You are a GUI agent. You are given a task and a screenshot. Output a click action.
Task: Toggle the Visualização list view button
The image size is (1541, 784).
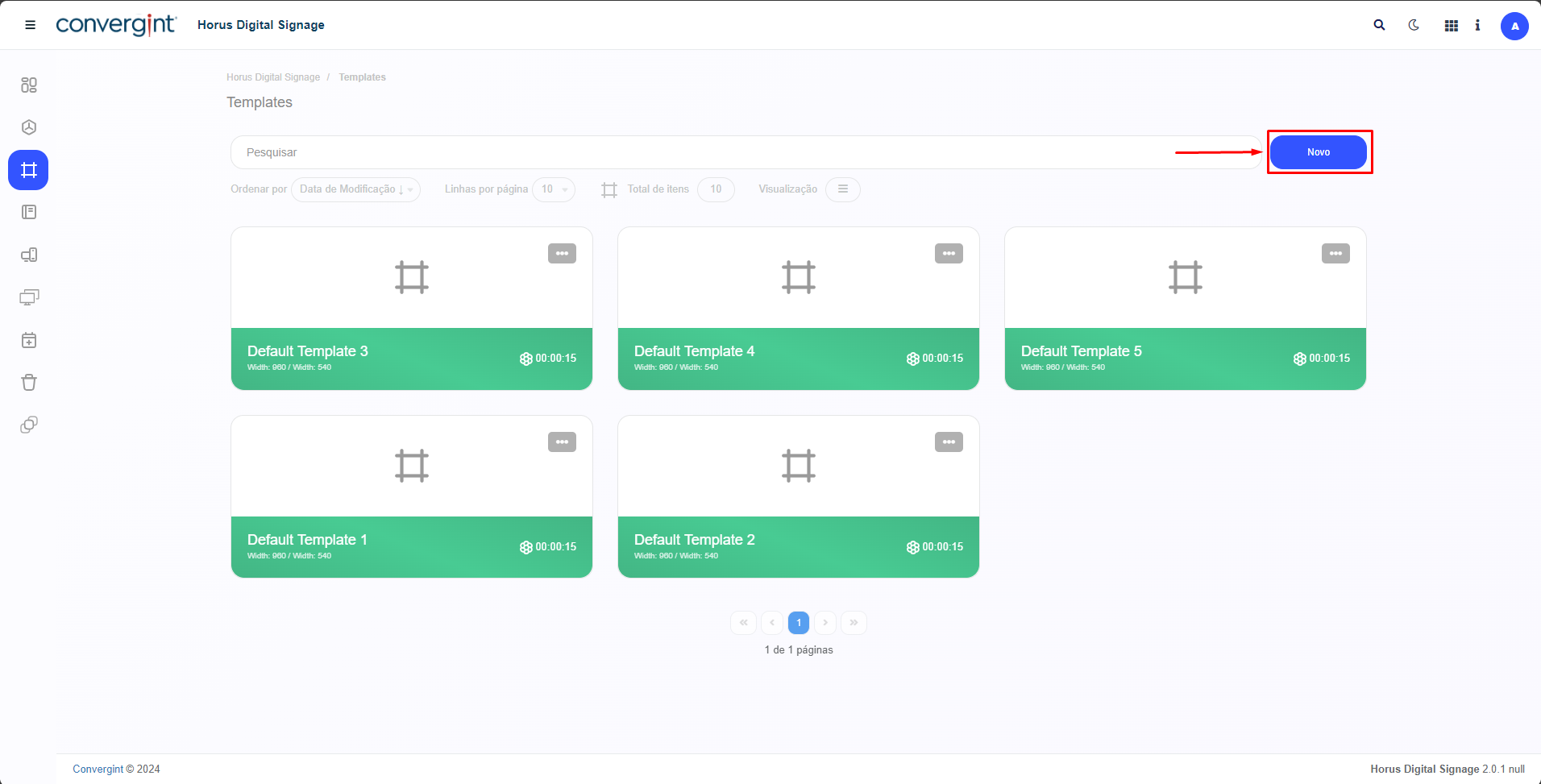[x=842, y=189]
